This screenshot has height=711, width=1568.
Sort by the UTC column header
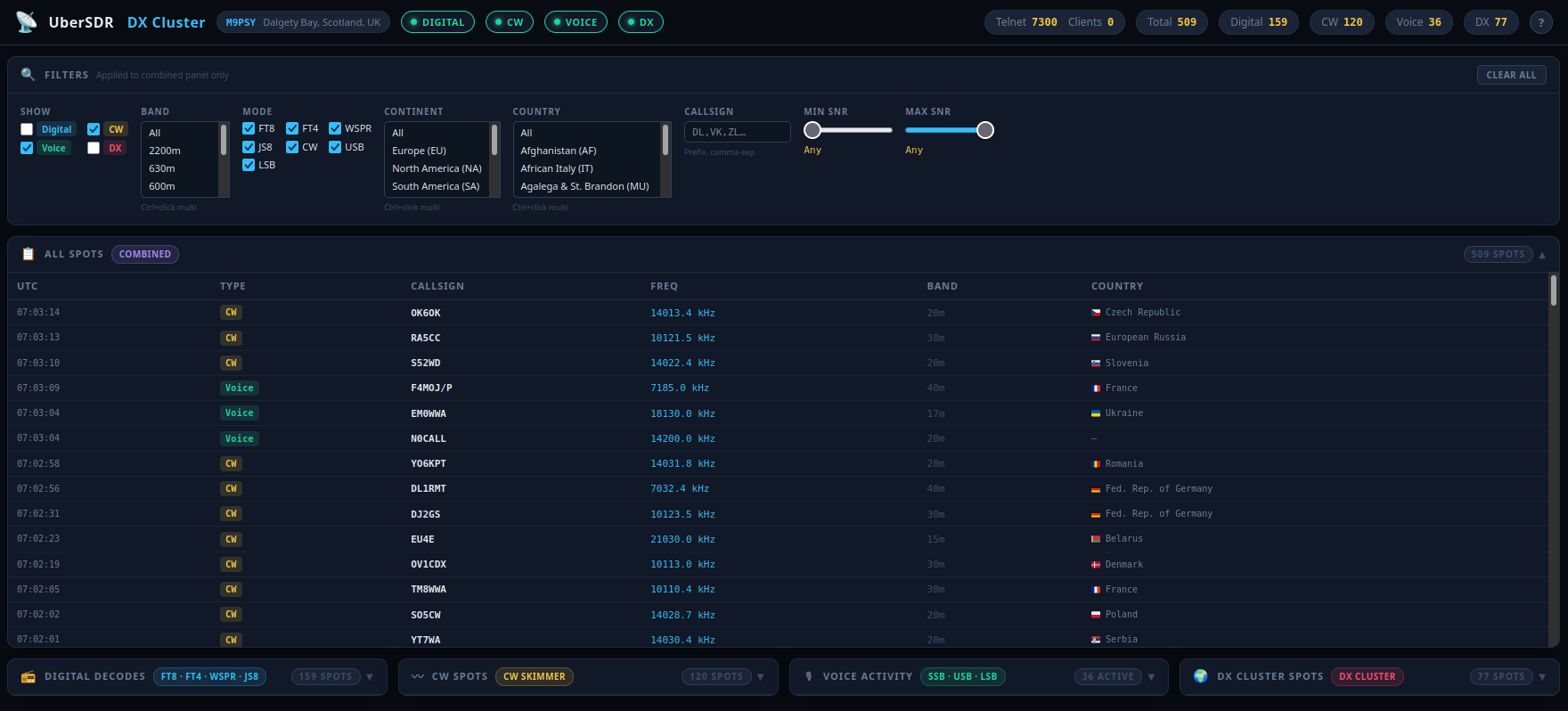pyautogui.click(x=28, y=286)
